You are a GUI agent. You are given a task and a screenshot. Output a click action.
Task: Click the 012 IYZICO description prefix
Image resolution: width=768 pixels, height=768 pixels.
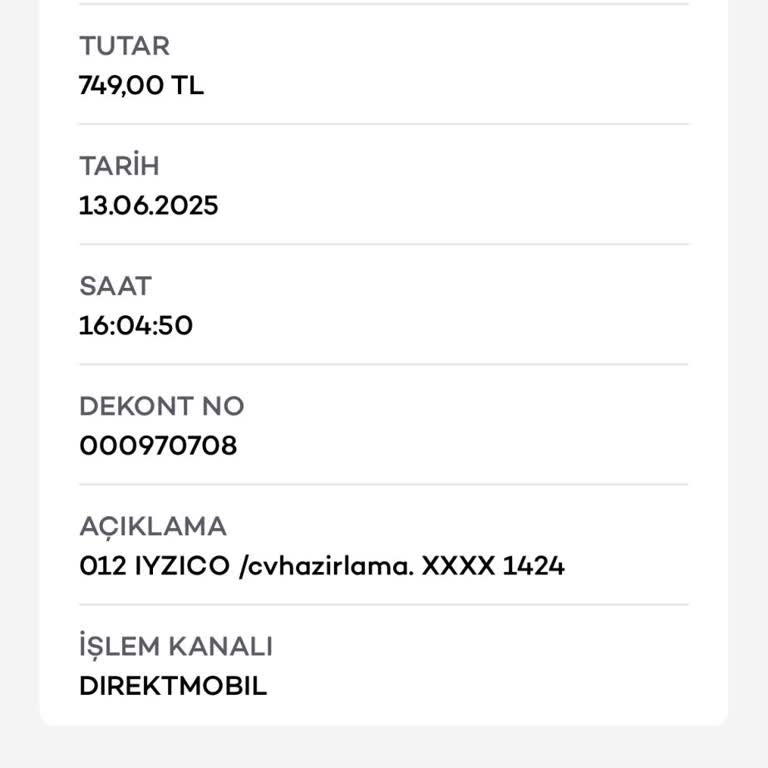point(154,566)
